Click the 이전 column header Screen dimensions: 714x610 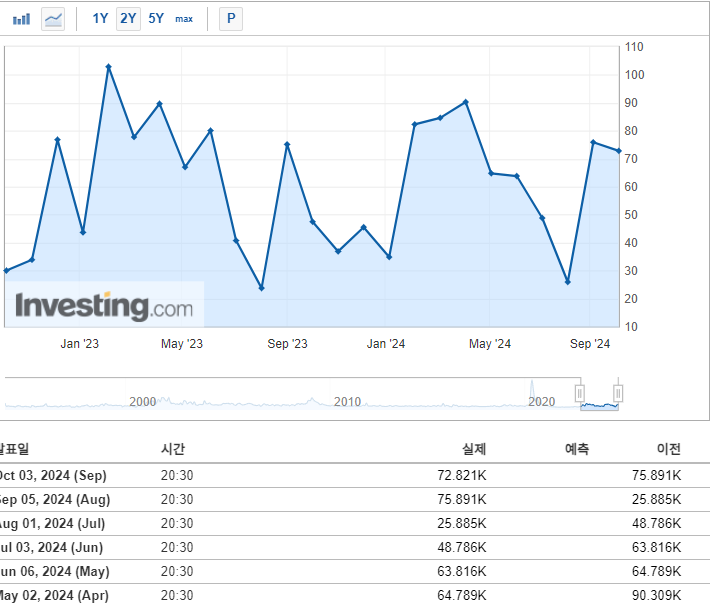coord(668,450)
